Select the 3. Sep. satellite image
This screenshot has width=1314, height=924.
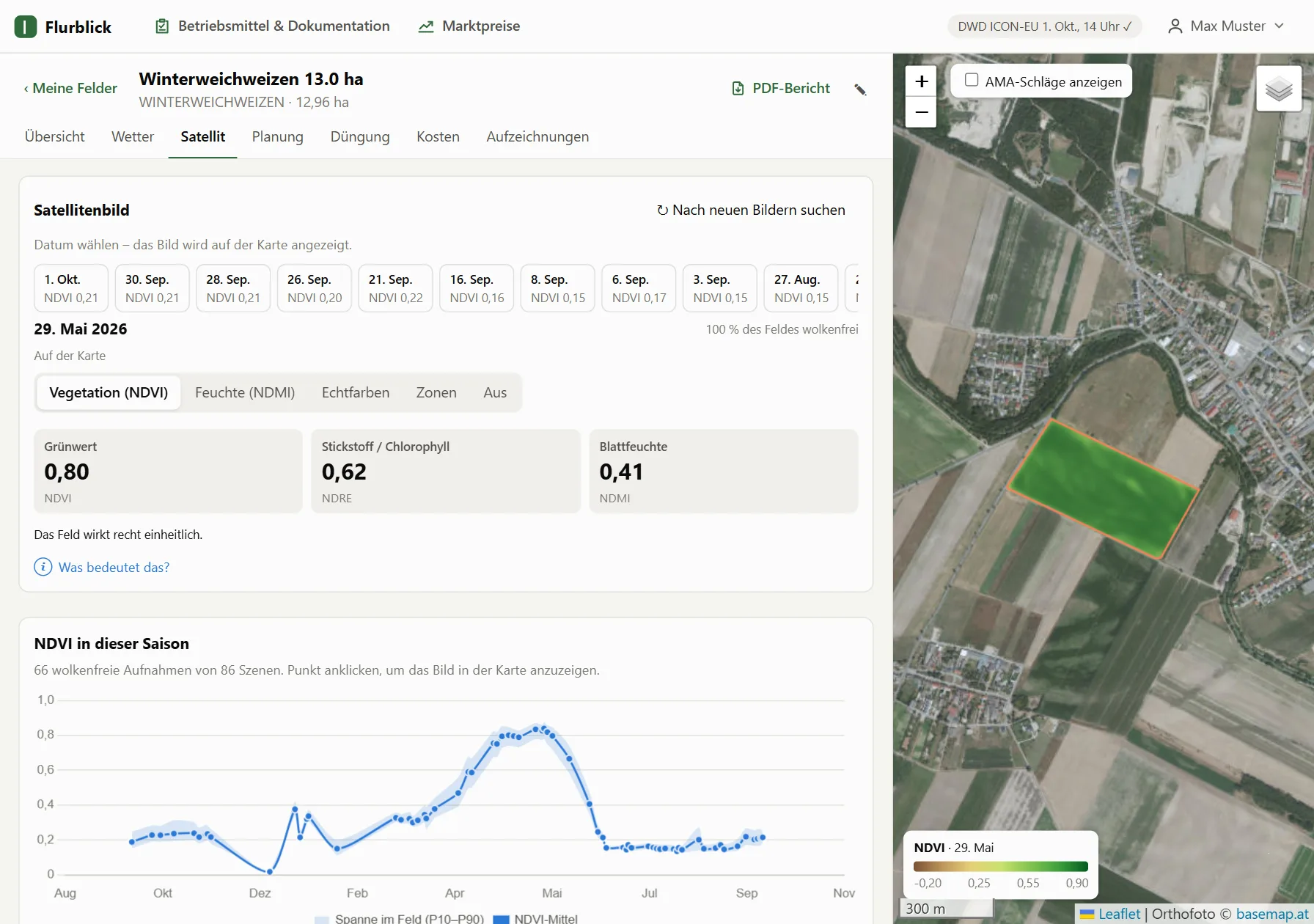pos(720,288)
